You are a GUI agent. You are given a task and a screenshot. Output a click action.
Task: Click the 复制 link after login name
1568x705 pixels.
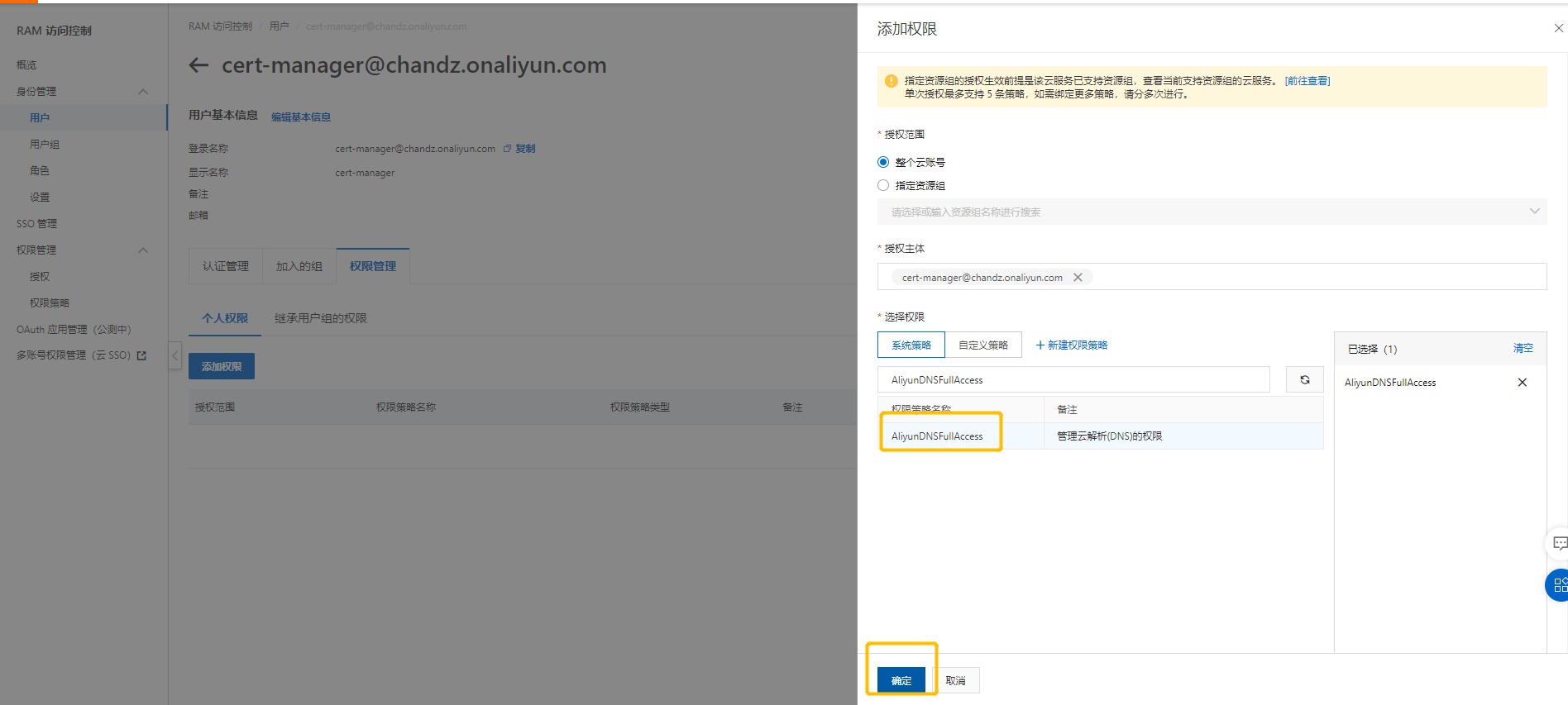[525, 149]
